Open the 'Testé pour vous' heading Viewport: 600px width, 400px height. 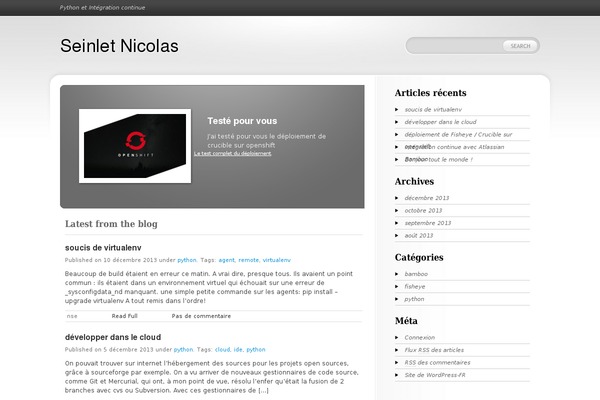tap(242, 121)
